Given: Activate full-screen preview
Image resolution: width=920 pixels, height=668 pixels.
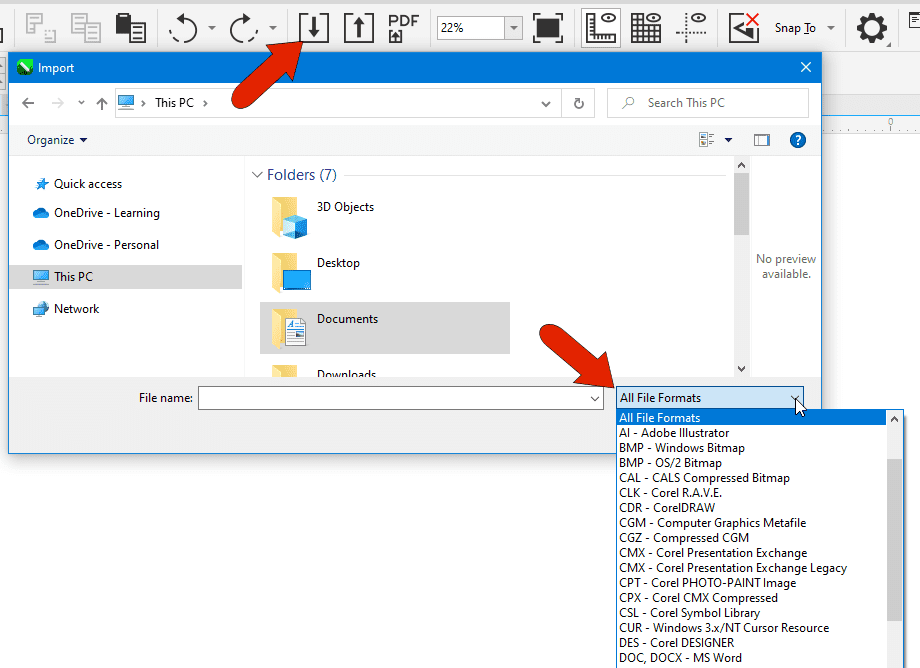Looking at the screenshot, I should click(548, 27).
